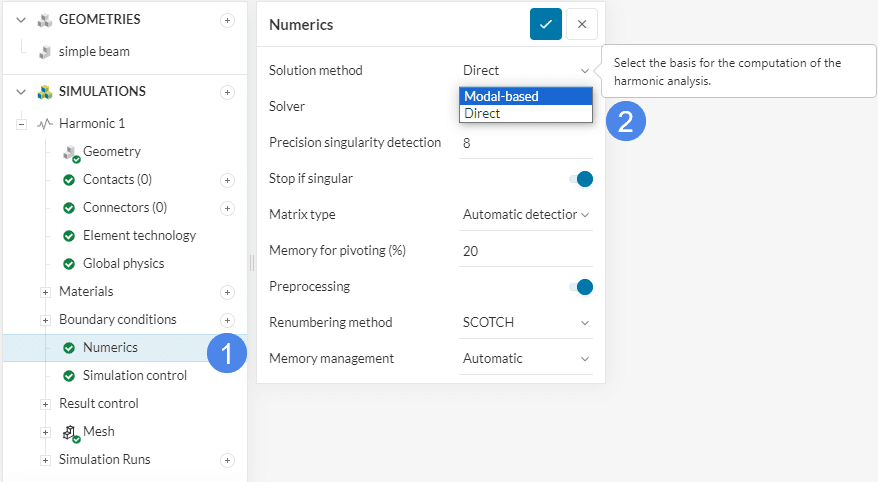Click the Precision singularity detection field
This screenshot has height=482, width=878.
point(526,143)
